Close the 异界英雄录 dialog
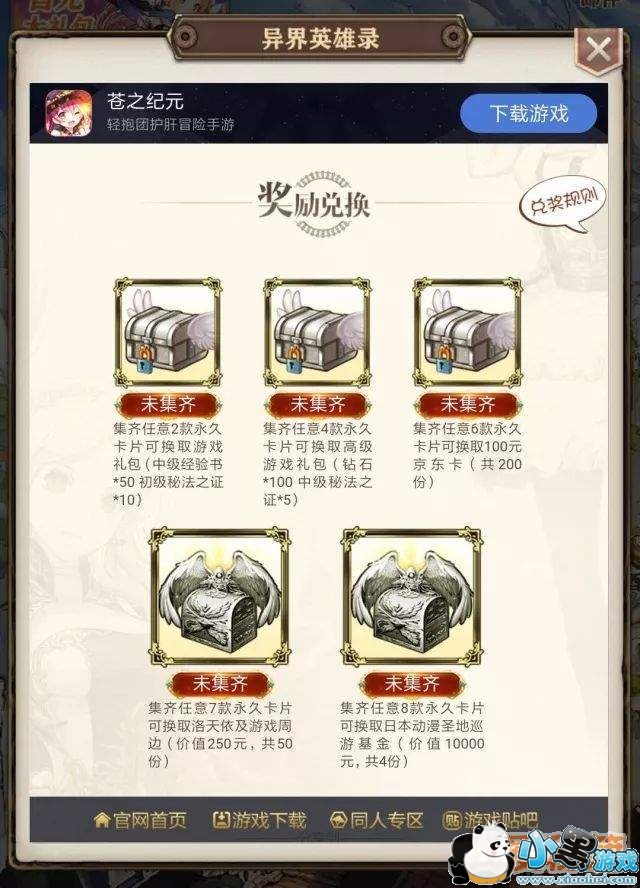The width and height of the screenshot is (640, 888). [598, 50]
